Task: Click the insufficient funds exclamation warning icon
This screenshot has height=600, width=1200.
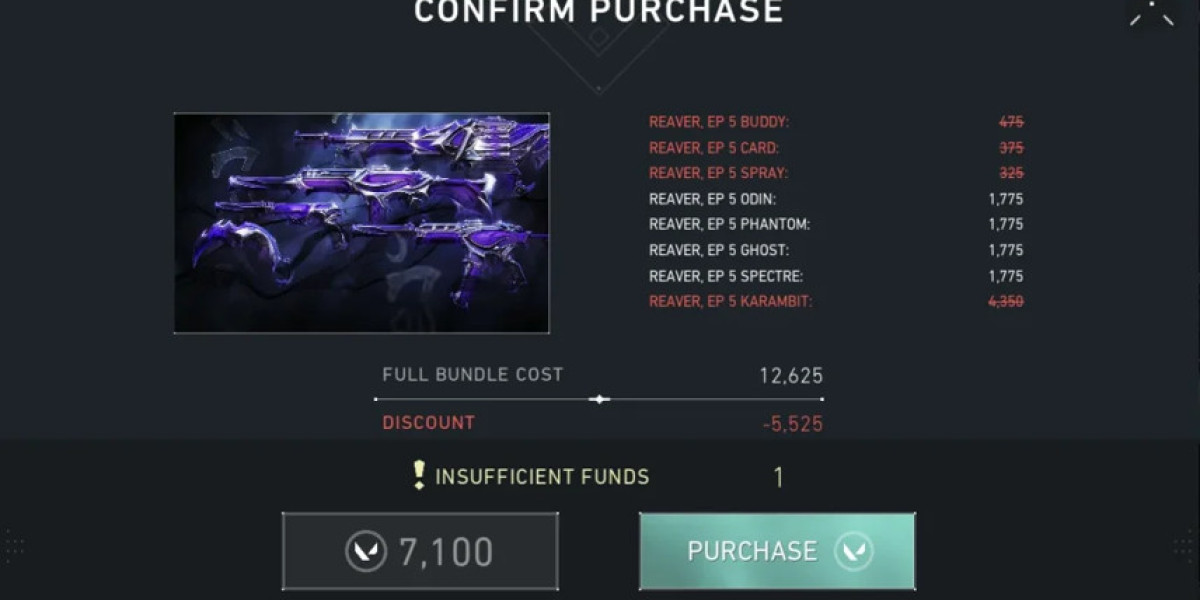Action: tap(419, 476)
